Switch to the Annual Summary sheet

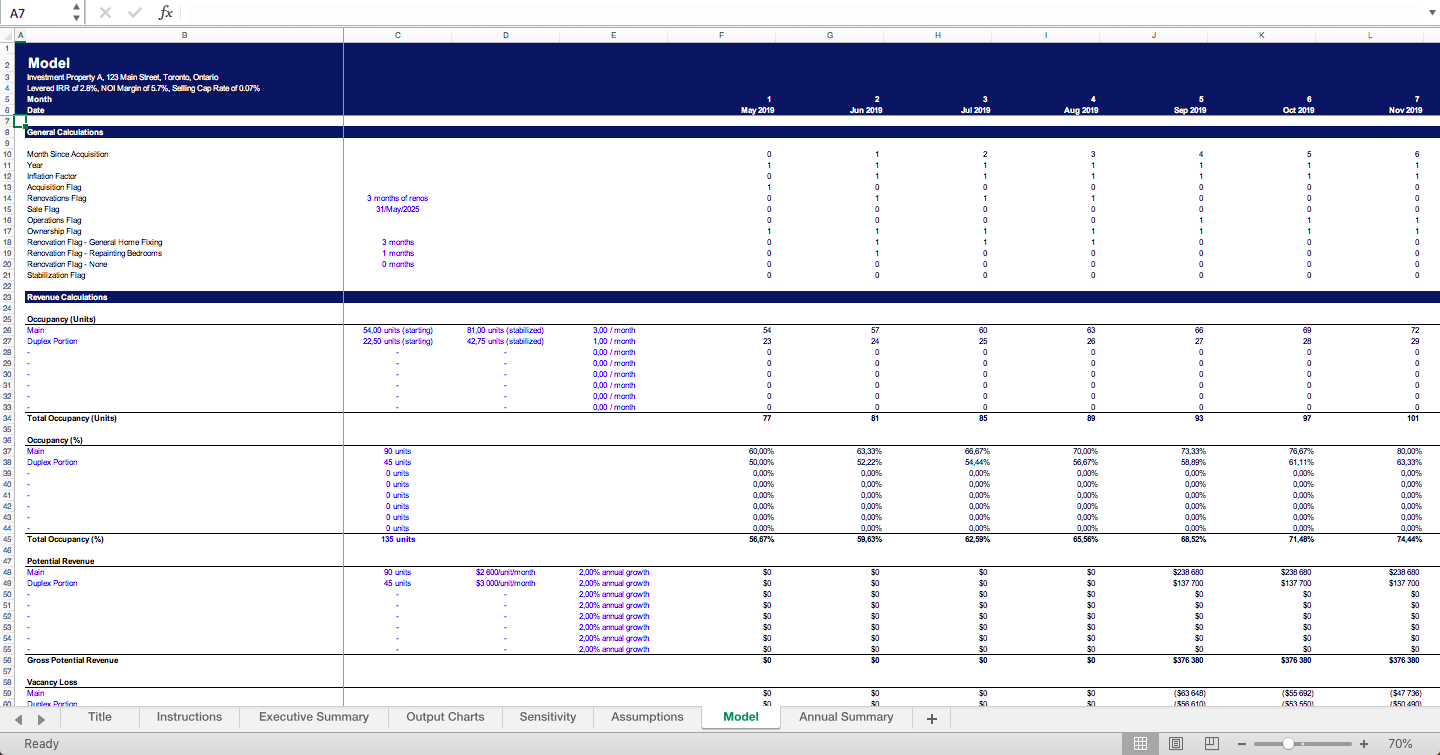point(846,717)
